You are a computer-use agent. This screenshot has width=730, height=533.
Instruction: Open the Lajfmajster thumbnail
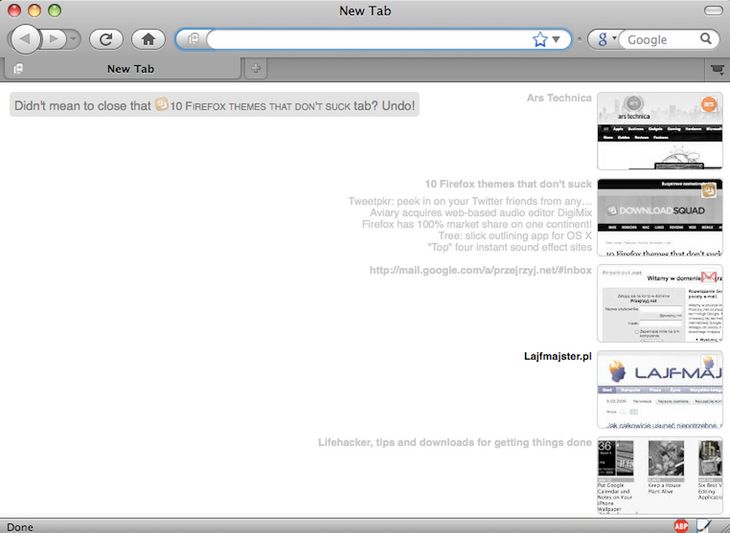pyautogui.click(x=660, y=390)
